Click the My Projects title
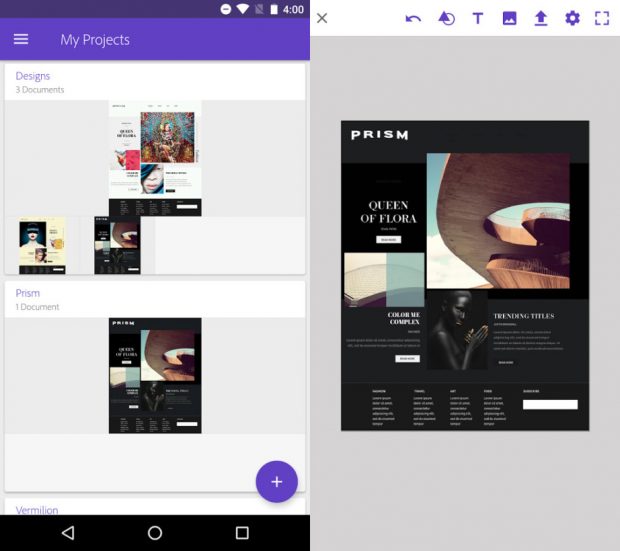This screenshot has width=620, height=551. click(95, 40)
